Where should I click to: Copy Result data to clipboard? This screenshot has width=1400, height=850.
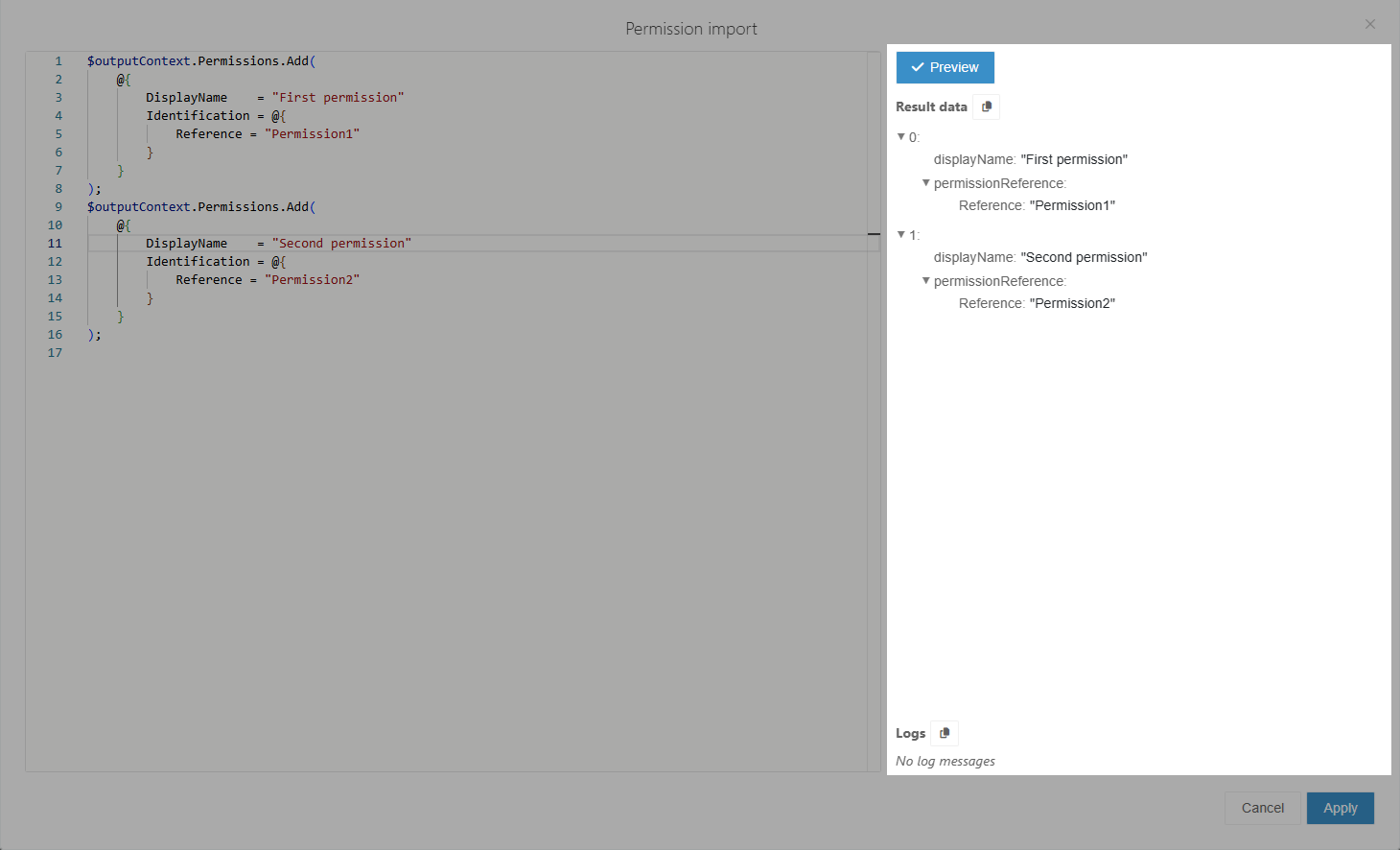tap(986, 106)
